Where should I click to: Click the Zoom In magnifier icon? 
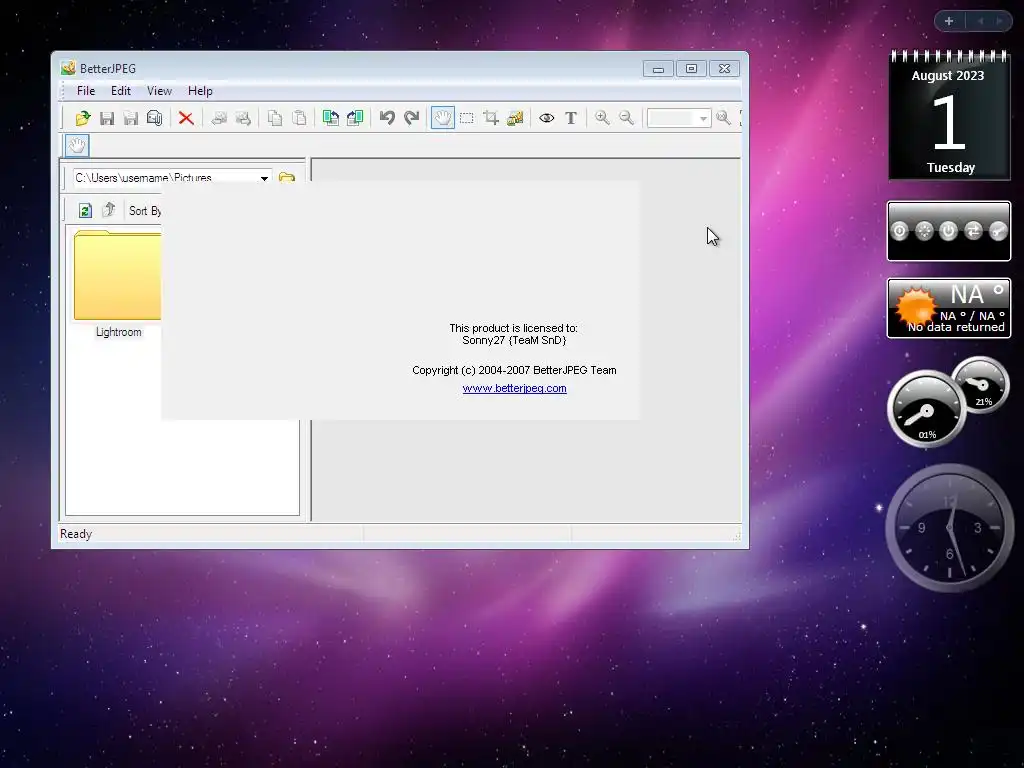[x=602, y=118]
